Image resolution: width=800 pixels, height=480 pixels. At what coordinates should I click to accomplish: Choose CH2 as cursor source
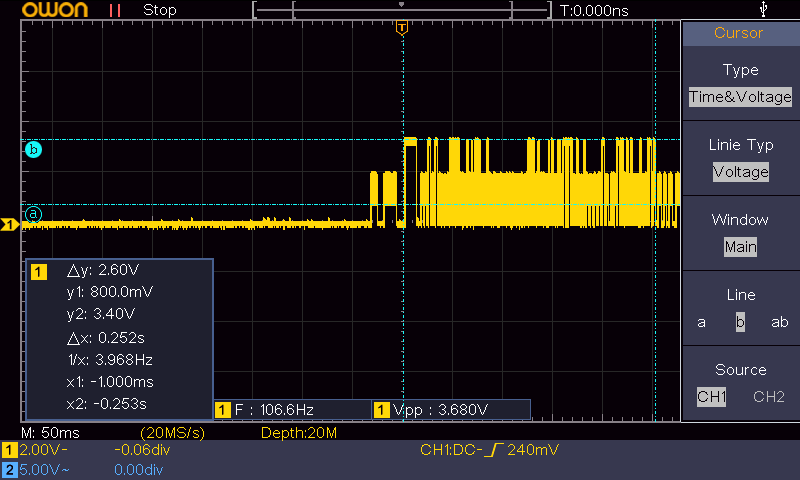(x=769, y=397)
